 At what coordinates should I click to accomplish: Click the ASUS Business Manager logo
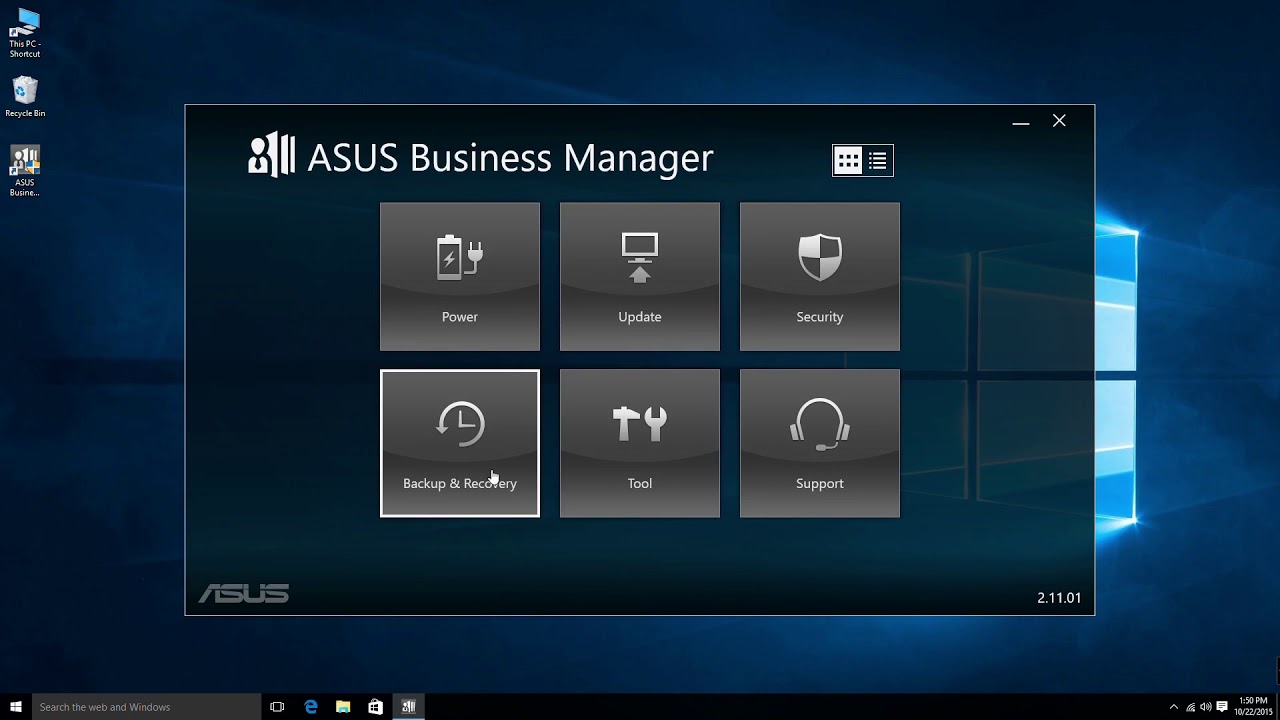click(x=271, y=156)
